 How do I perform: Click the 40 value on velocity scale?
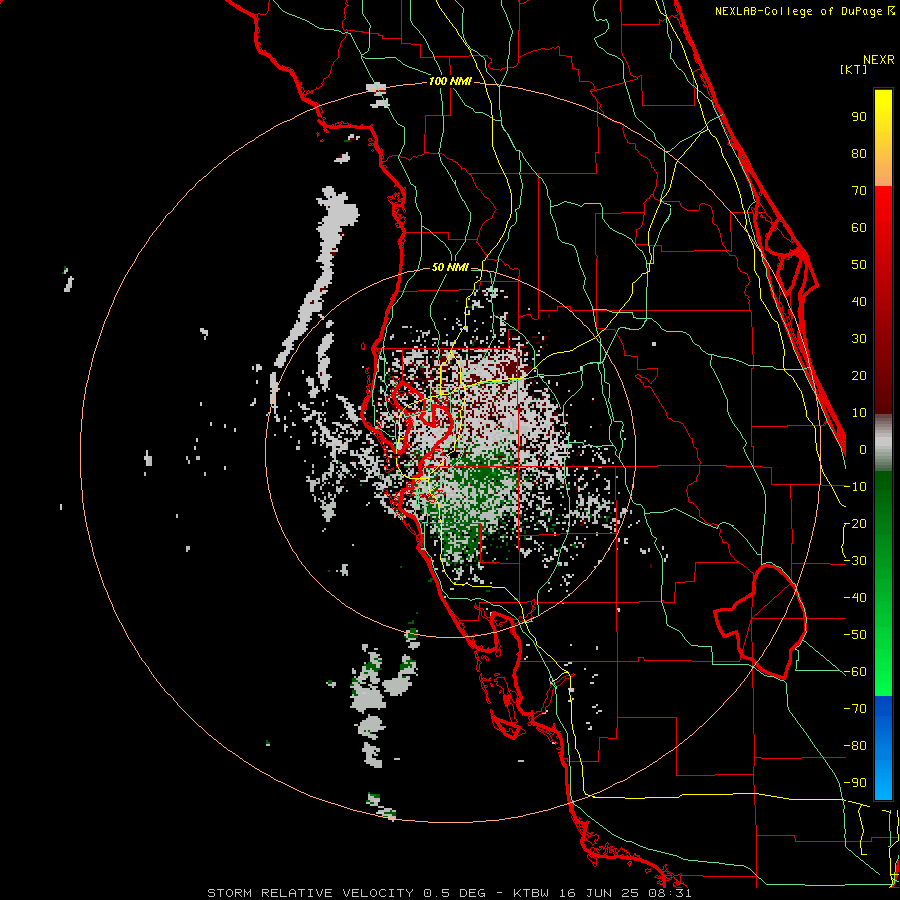coord(859,302)
